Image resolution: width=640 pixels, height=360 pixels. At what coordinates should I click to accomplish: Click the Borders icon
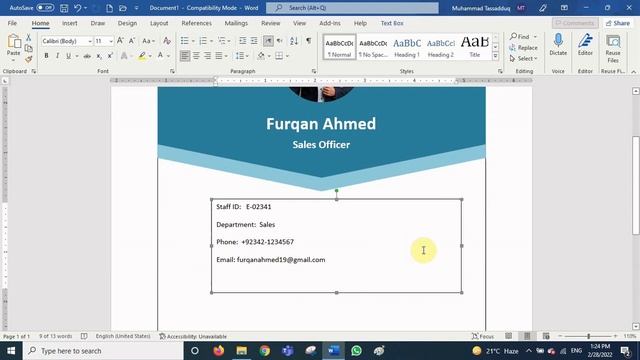(279, 56)
